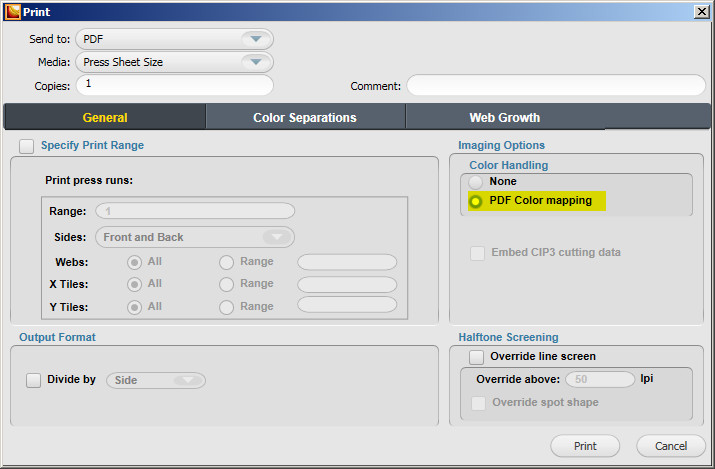Select the All radio button for Webs
This screenshot has width=715, height=469.
pyautogui.click(x=135, y=263)
